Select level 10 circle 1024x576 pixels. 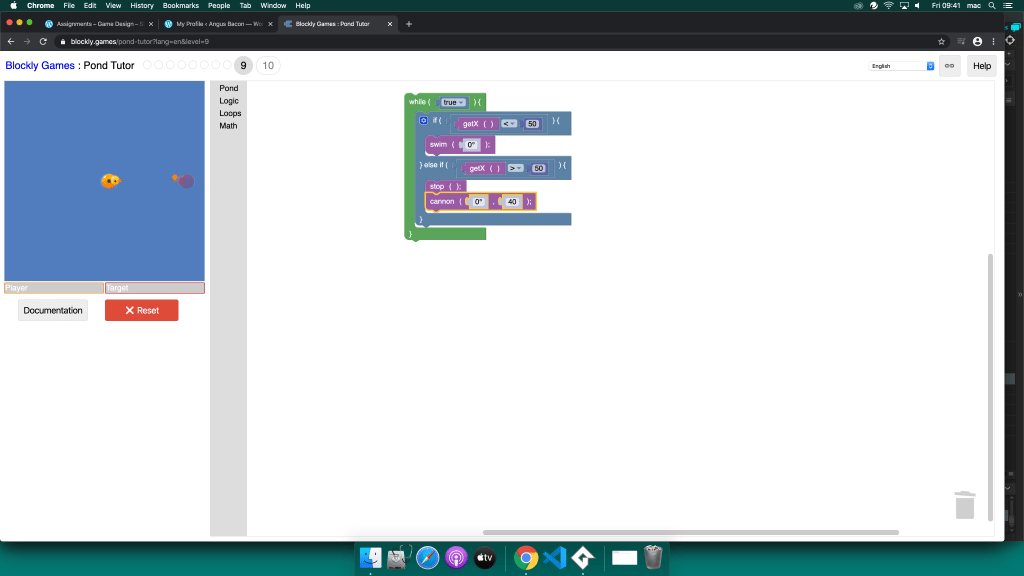coord(268,66)
